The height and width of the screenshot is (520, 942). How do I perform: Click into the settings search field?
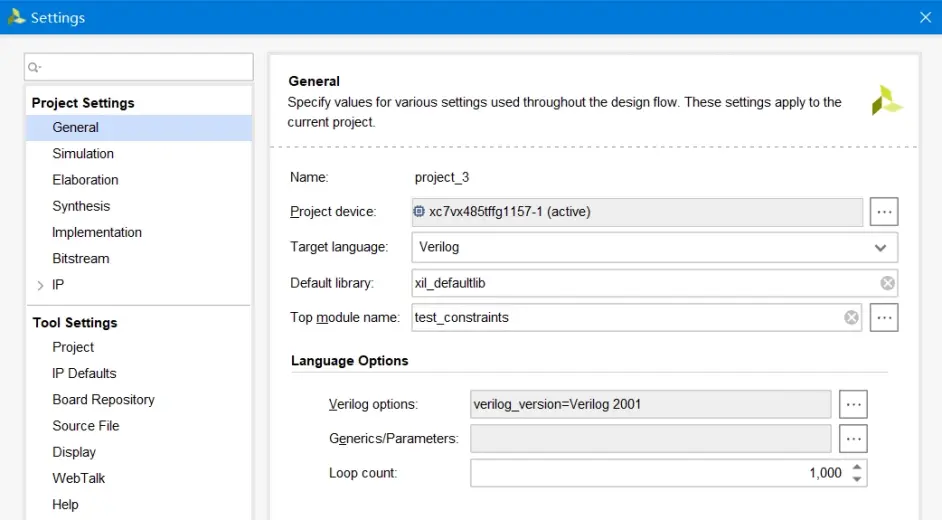(139, 67)
